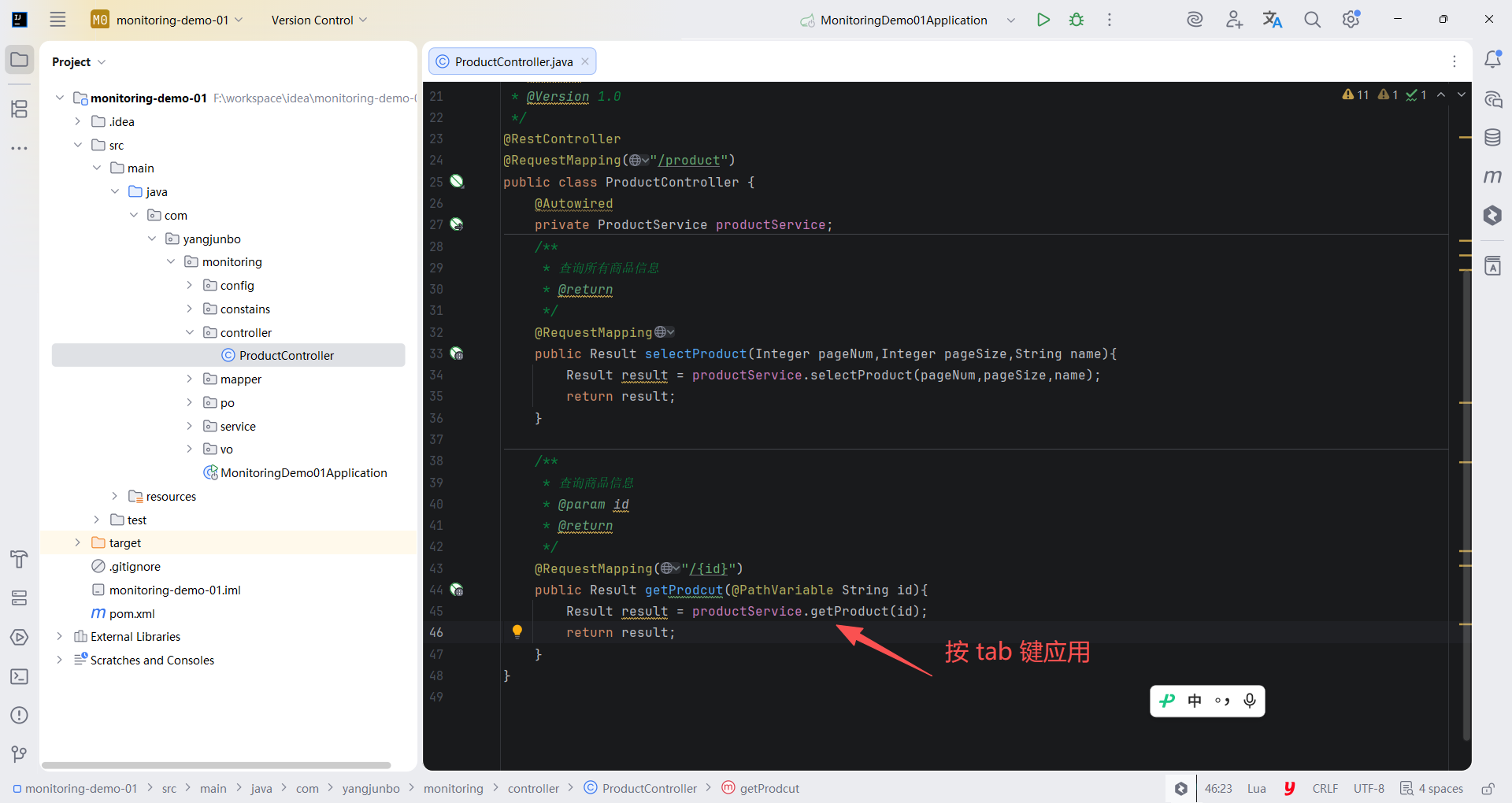
Task: Click the getProdcut breadcrumb in navigation bar
Action: [761, 788]
